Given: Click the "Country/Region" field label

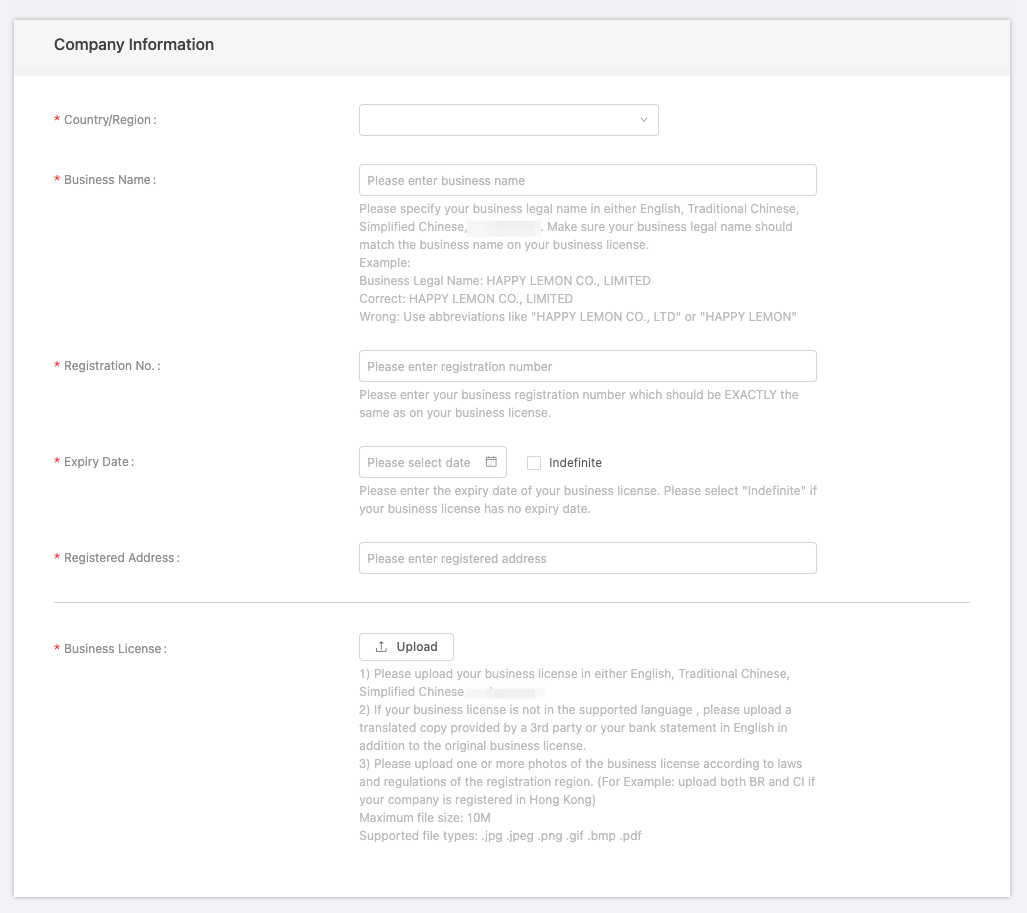Looking at the screenshot, I should (108, 120).
